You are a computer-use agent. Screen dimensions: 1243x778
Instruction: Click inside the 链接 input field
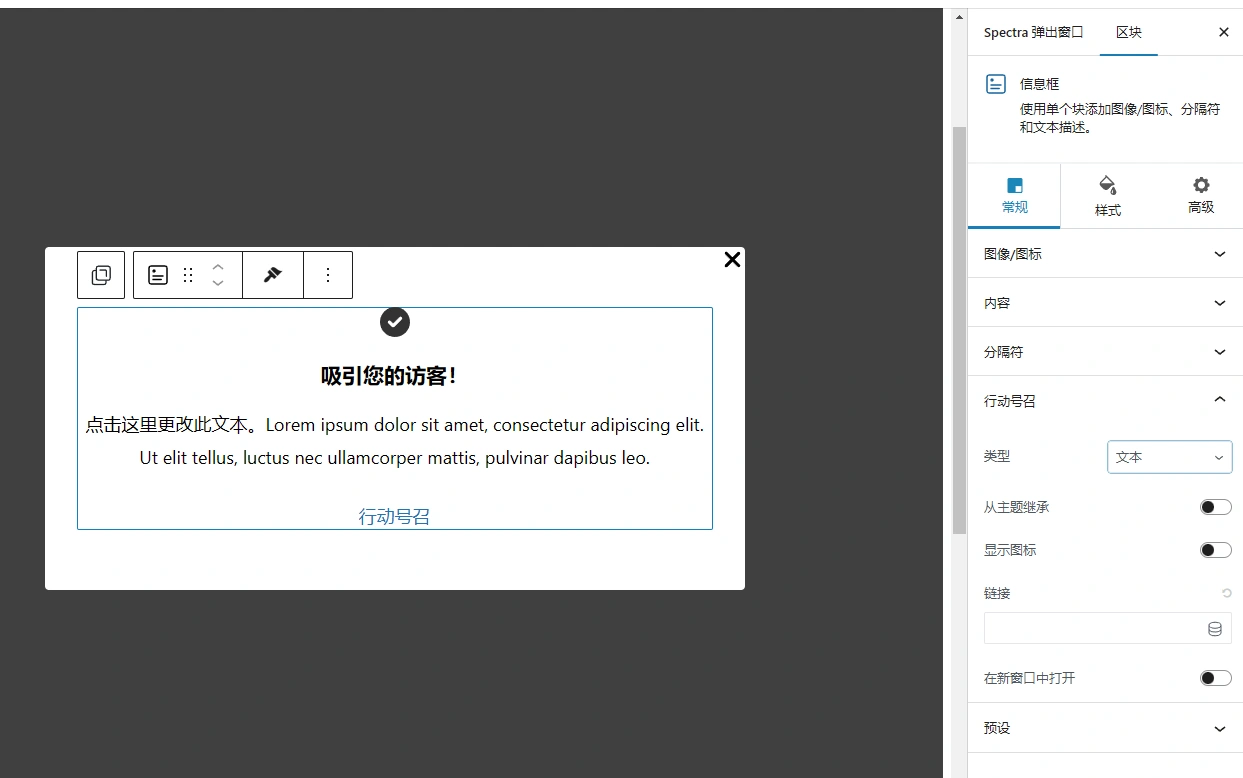(1090, 628)
